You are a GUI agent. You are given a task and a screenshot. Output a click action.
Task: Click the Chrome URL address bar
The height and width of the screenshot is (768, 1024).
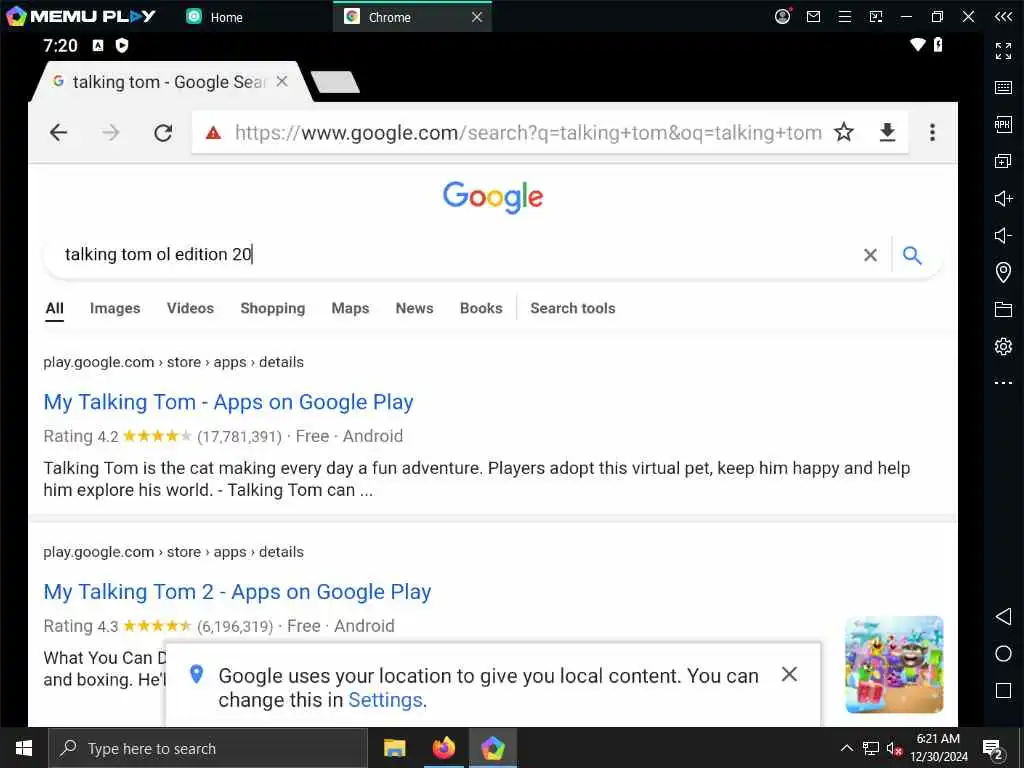[x=528, y=133]
